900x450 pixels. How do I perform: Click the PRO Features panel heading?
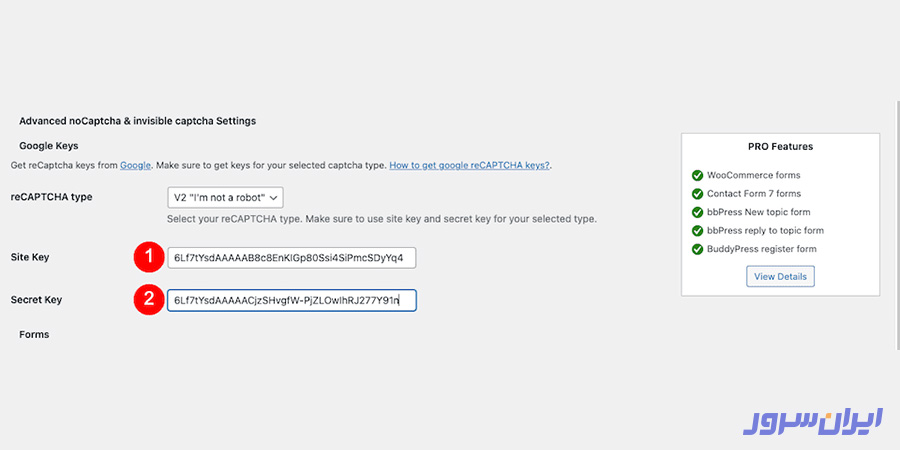780,146
